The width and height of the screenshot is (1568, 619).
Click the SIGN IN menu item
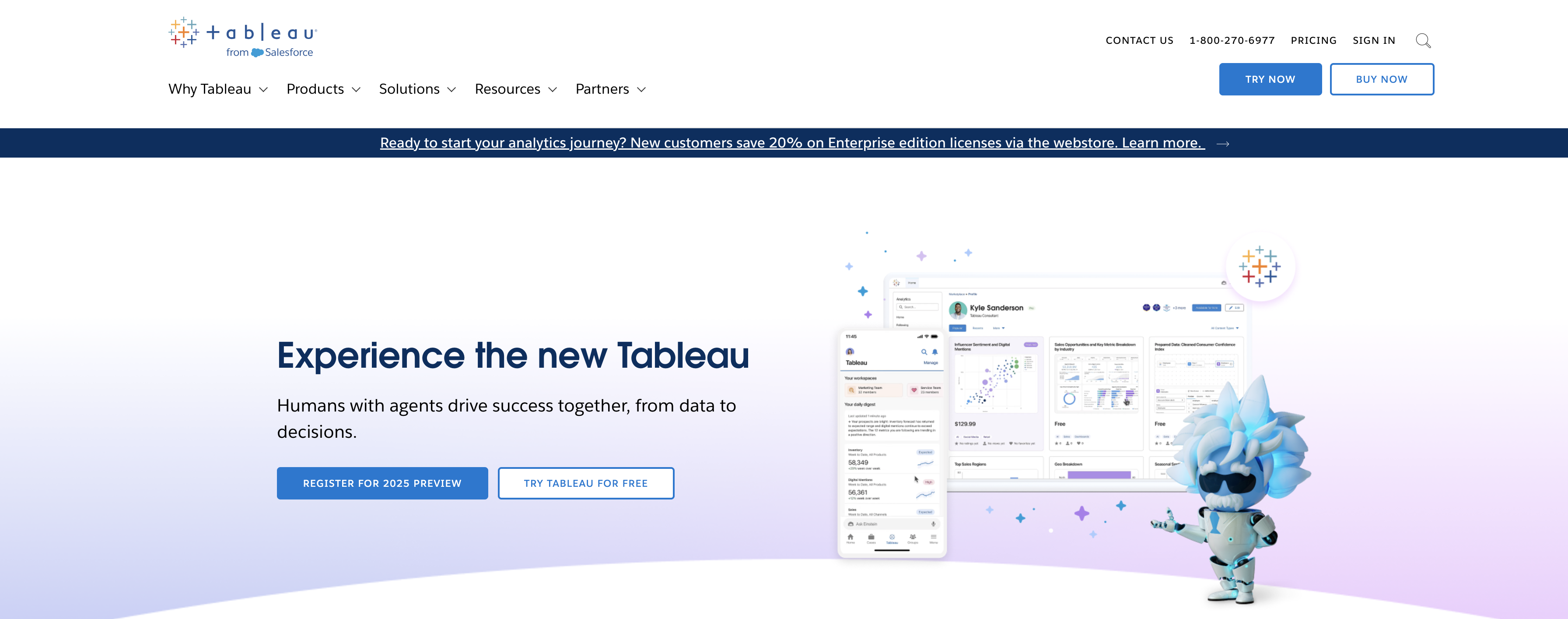(x=1374, y=40)
